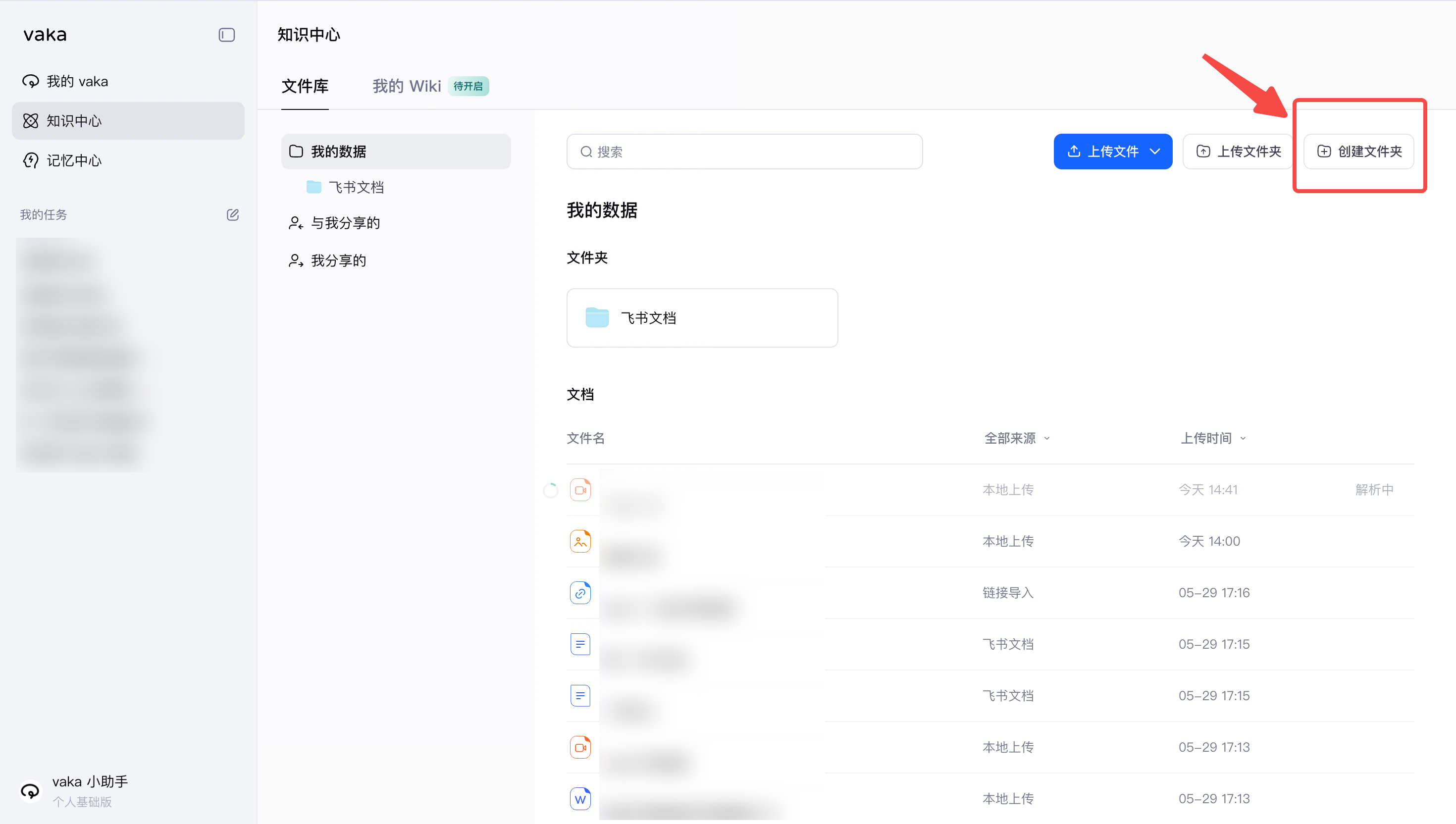Focus the 搜索 search field
This screenshot has width=1456, height=824.
(x=744, y=152)
